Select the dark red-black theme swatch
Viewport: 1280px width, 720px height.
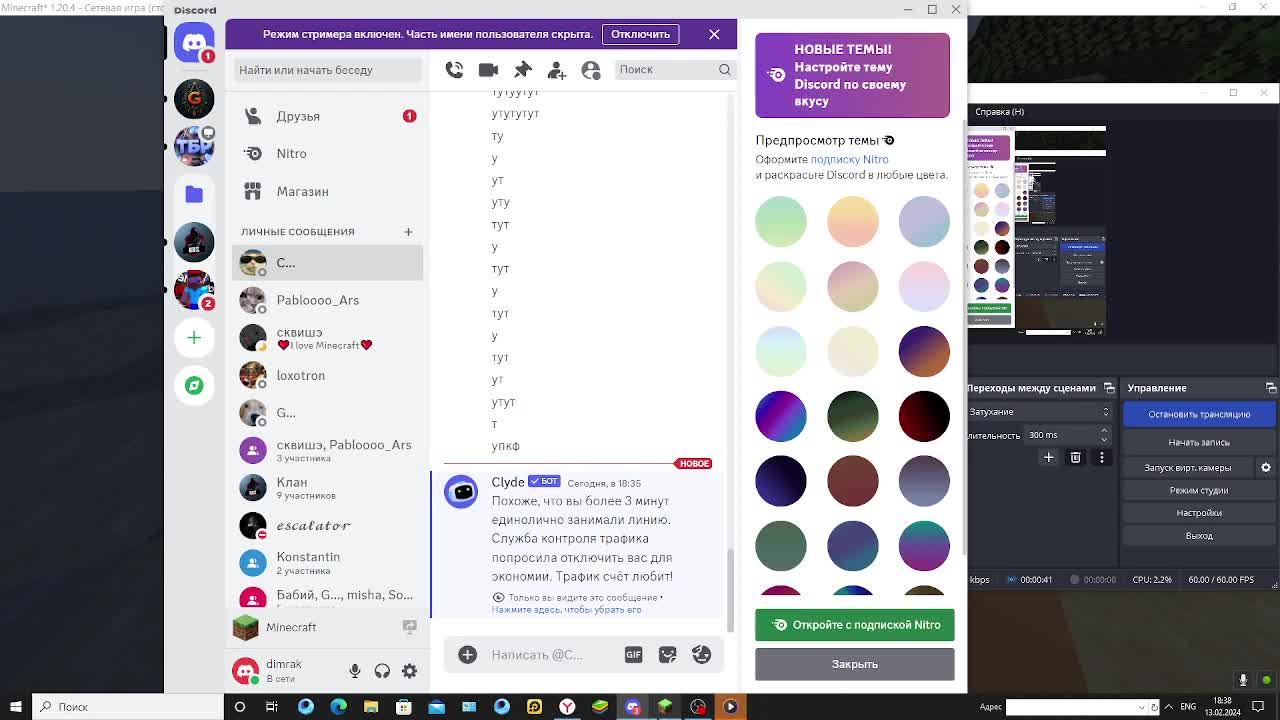pyautogui.click(x=924, y=416)
